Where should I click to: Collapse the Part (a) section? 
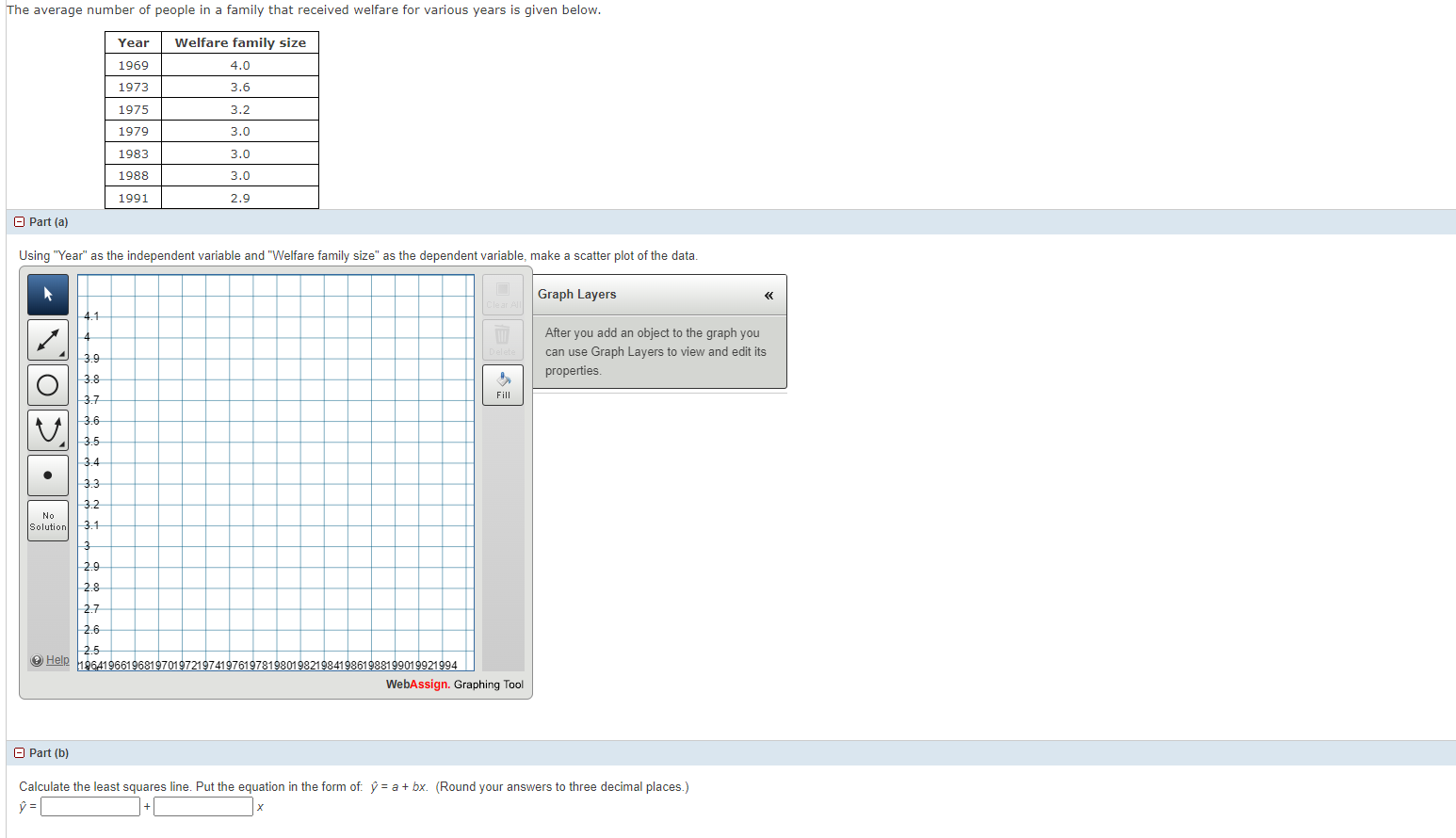tap(19, 221)
